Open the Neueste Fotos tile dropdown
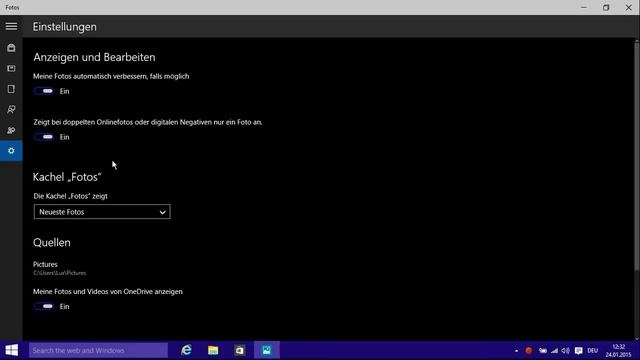 coord(102,212)
